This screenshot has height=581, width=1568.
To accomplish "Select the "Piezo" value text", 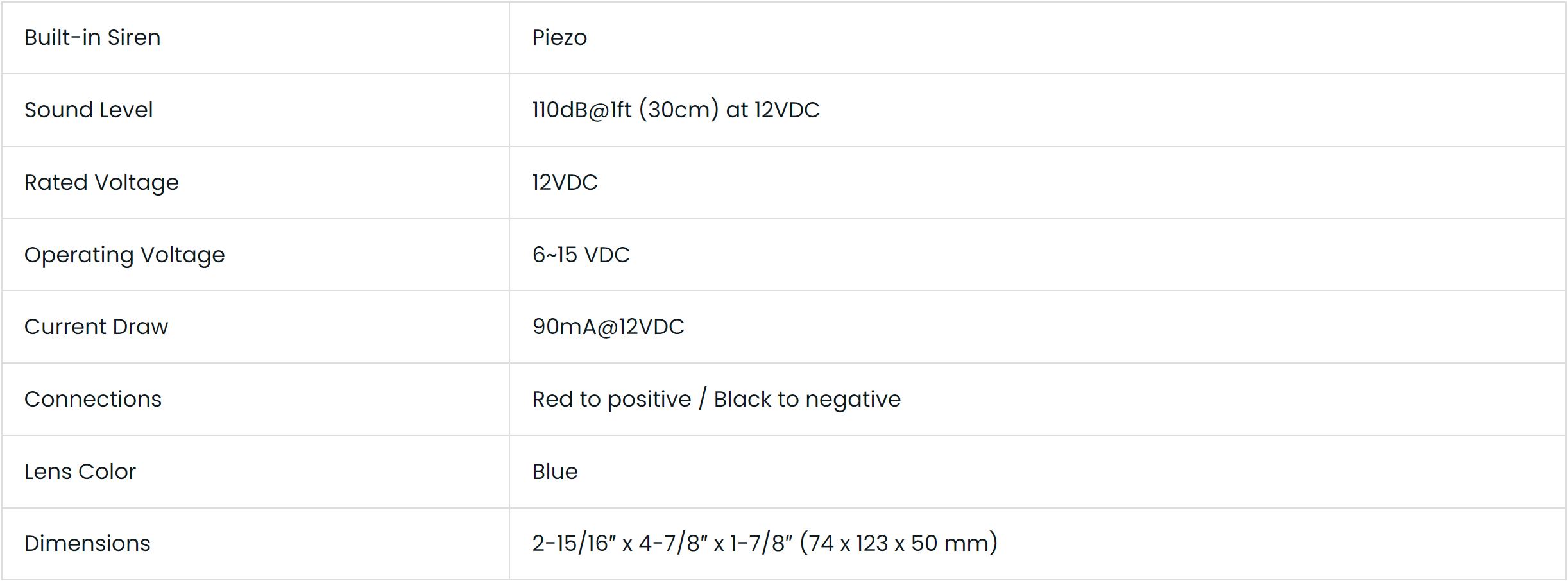I will pyautogui.click(x=559, y=38).
